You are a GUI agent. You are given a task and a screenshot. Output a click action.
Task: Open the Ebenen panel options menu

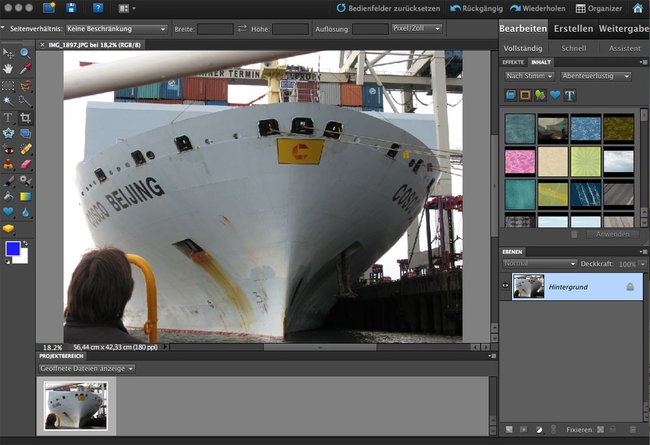[643, 252]
